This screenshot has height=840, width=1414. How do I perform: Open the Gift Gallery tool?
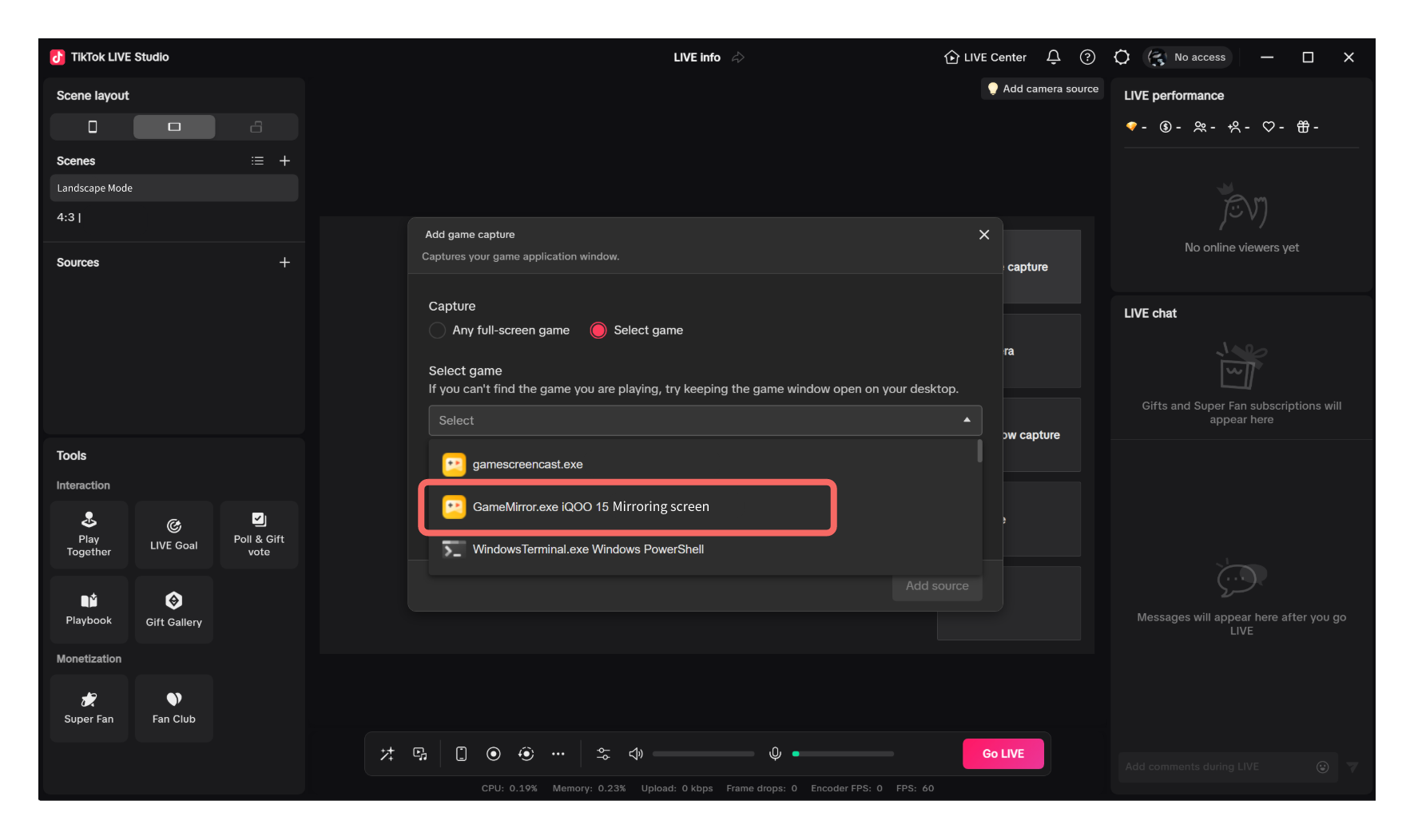(173, 609)
